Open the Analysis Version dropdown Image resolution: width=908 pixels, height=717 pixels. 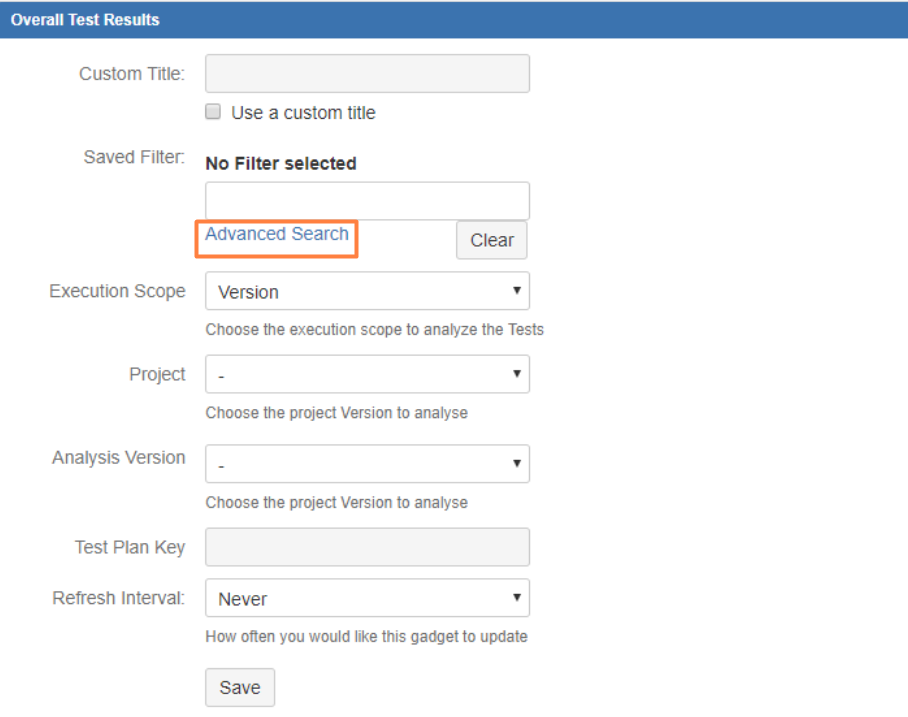367,464
